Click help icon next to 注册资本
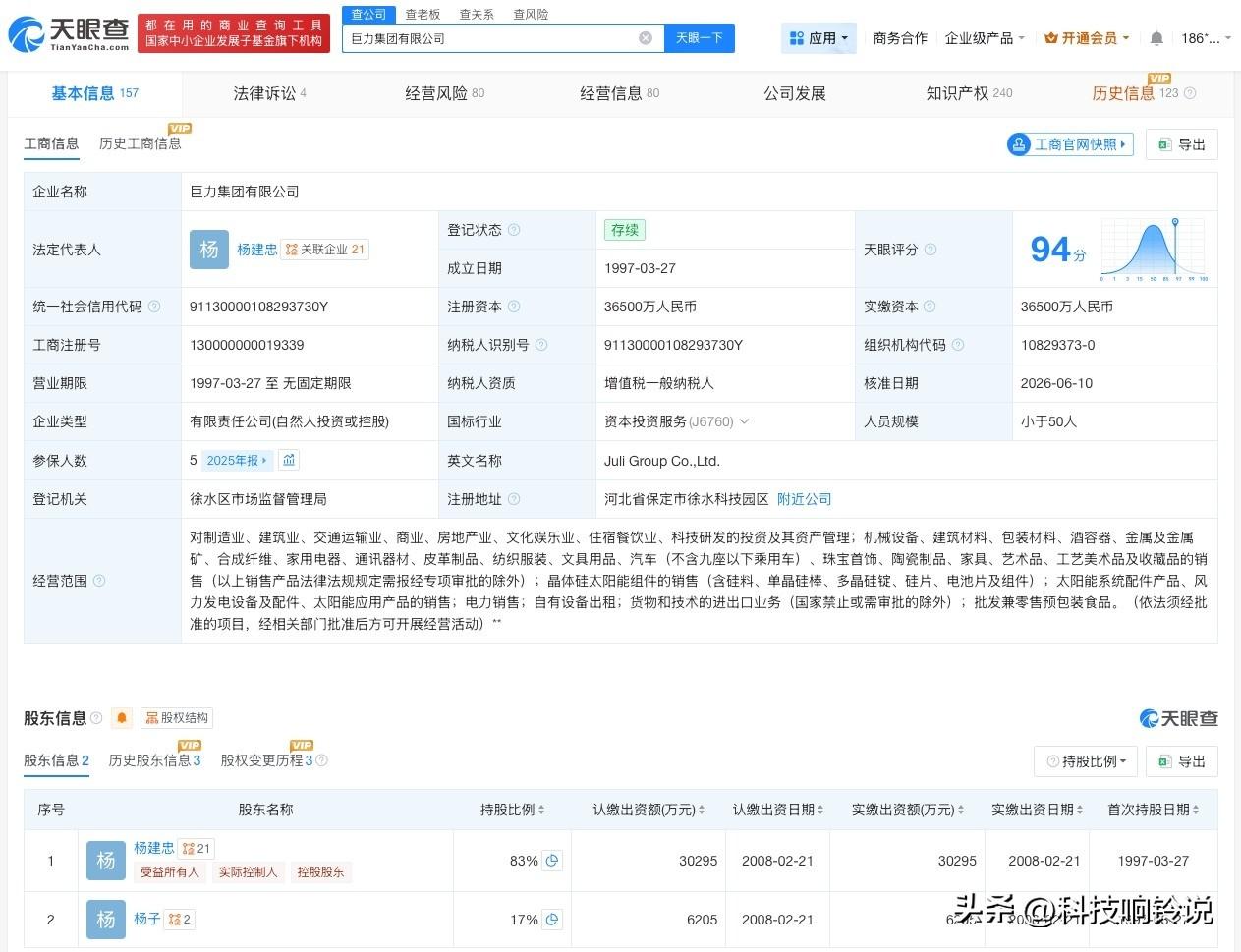The image size is (1241, 952). [514, 307]
